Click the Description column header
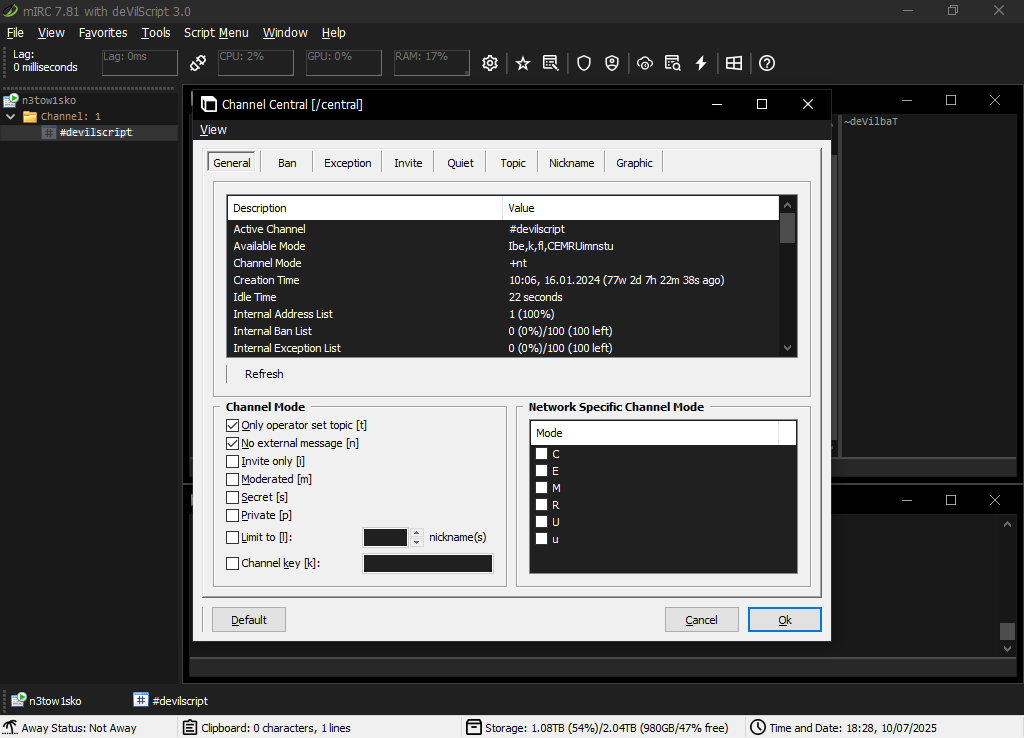The image size is (1024, 738). point(364,208)
